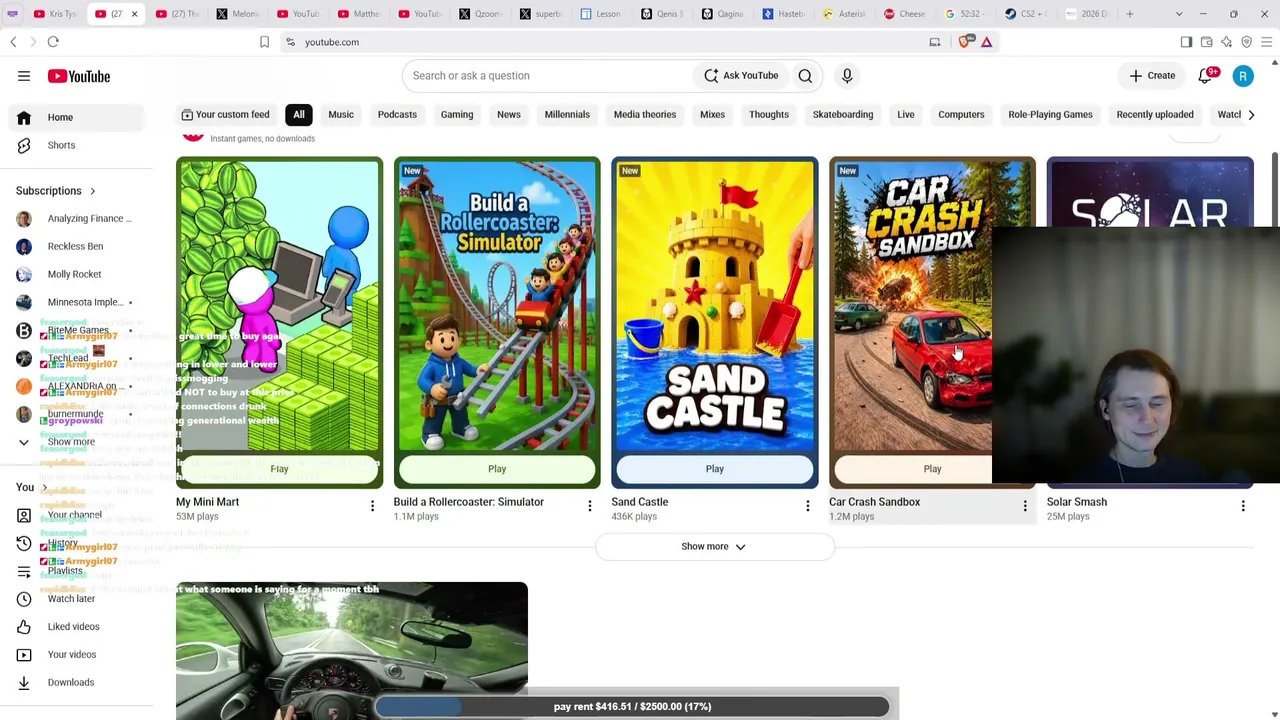Select the Media theories filter chip
The height and width of the screenshot is (720, 1280).
coord(645,115)
